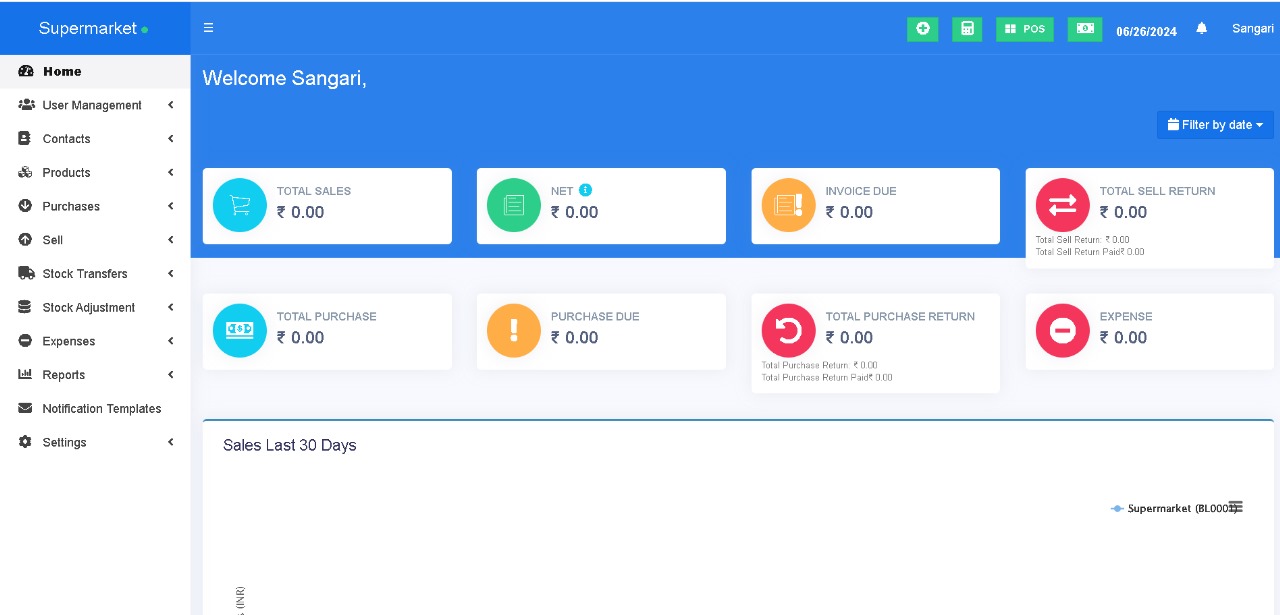
Task: Click the Total Sales cart icon
Action: tap(240, 205)
